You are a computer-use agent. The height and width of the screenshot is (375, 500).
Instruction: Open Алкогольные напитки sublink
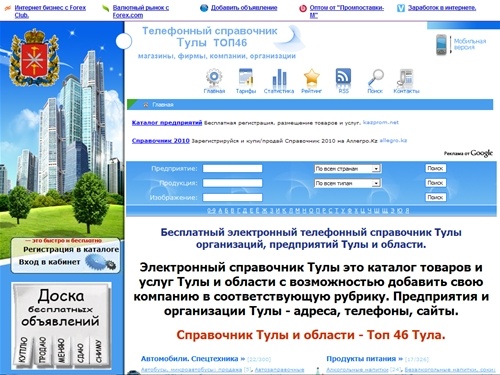point(357,370)
